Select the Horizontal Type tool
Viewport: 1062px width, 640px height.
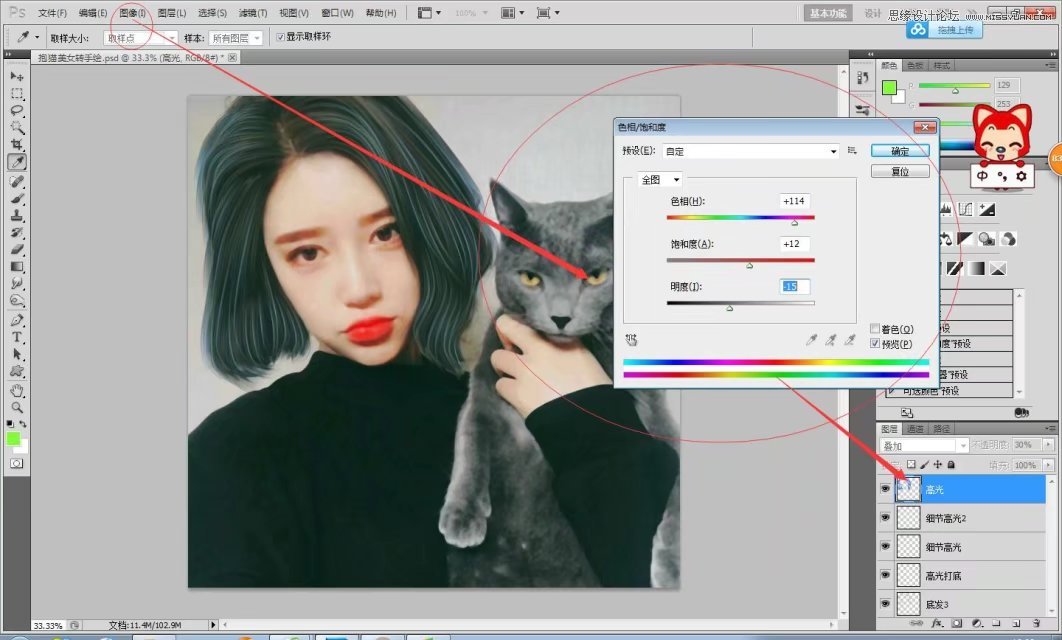(17, 337)
